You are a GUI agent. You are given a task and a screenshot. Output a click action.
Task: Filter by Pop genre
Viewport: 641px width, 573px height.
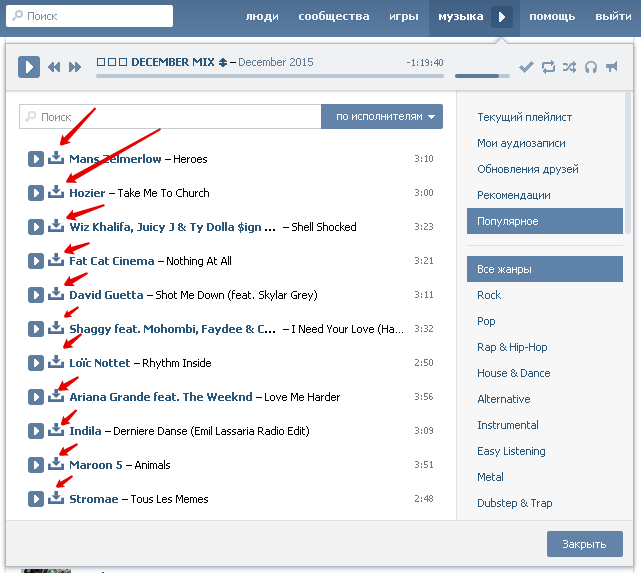tap(486, 321)
